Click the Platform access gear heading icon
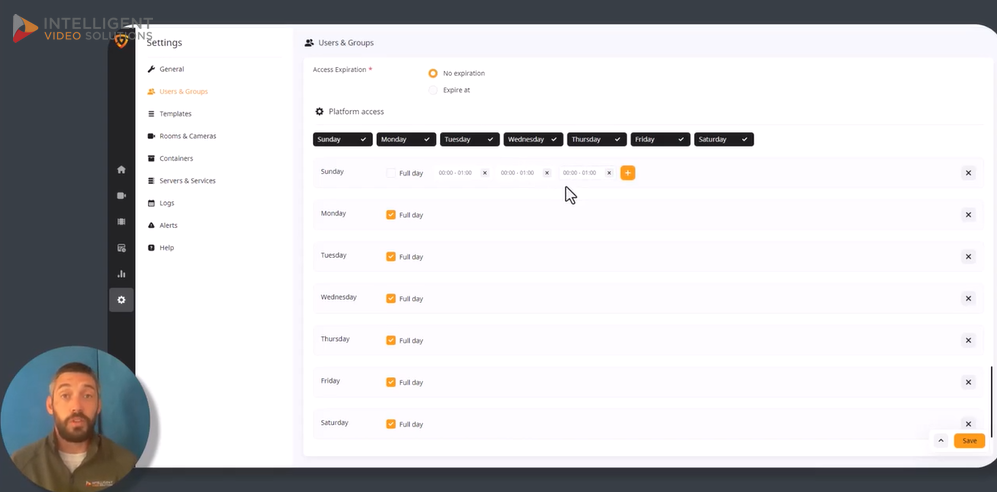997x492 pixels. point(320,112)
